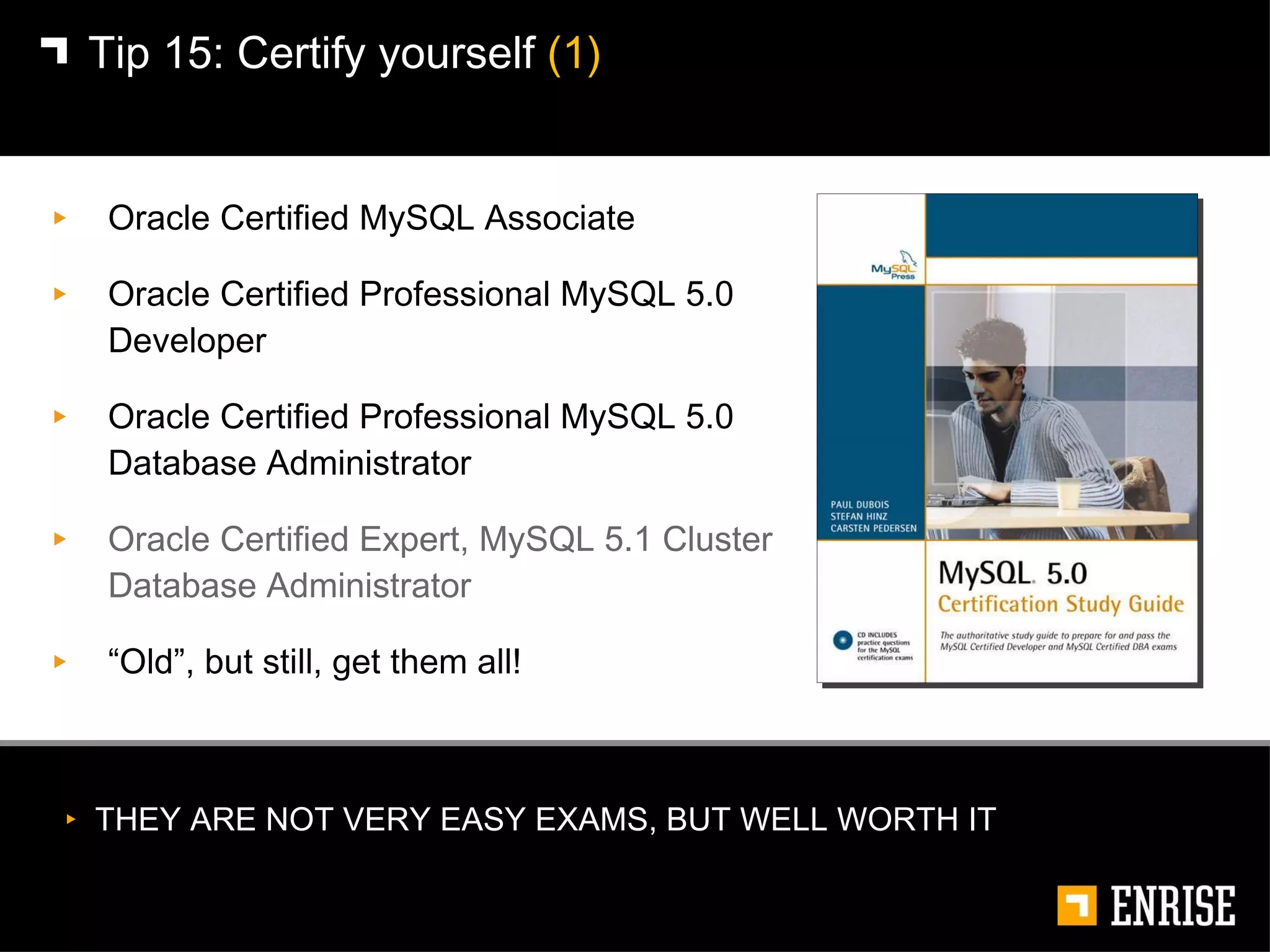Click the MySQL Press logo on the book cover
This screenshot has height=952, width=1270.
894,266
